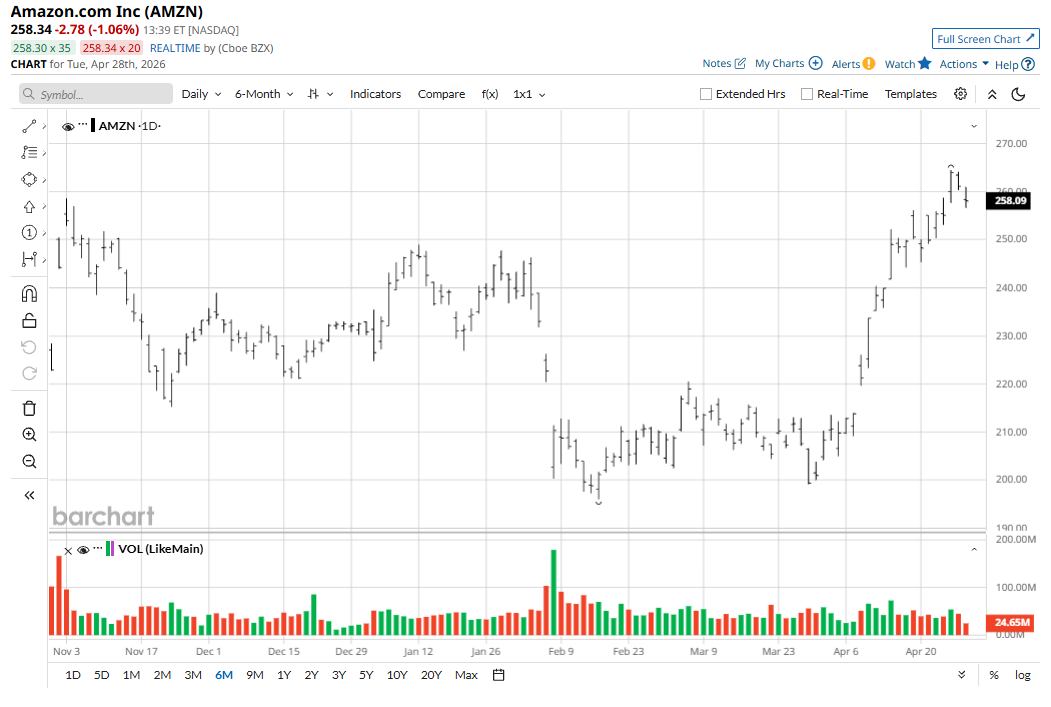Viewport: 1051px width, 707px height.
Task: Remove the VOL indicator with X
Action: tap(68, 551)
